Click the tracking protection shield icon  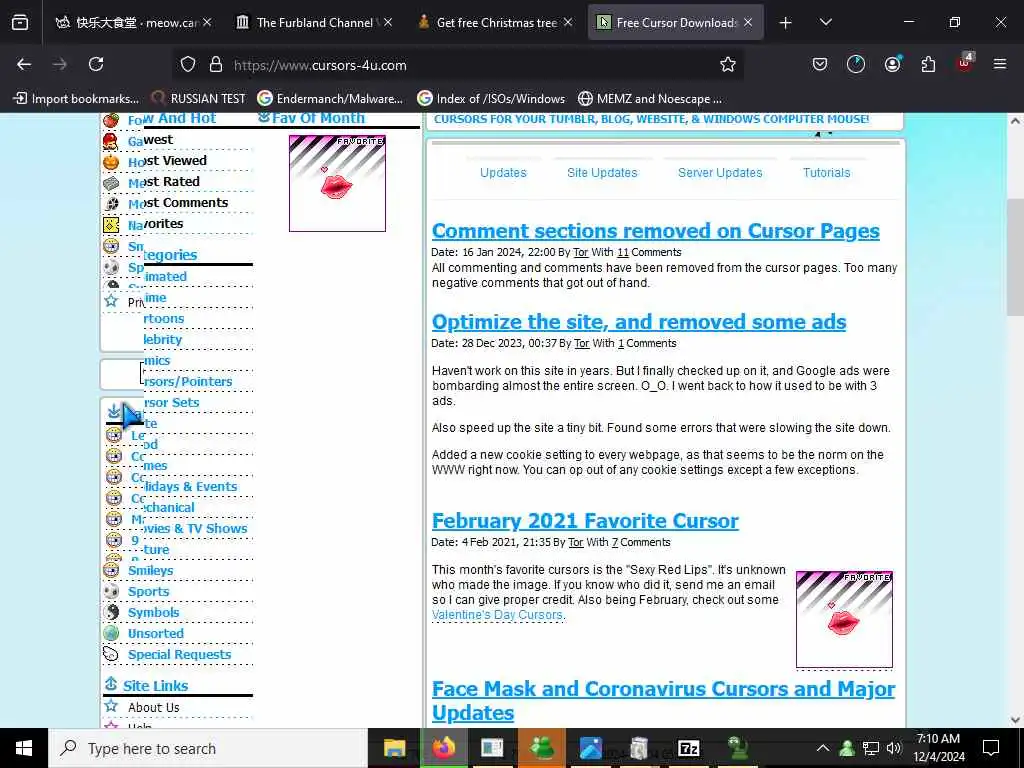[x=188, y=64]
